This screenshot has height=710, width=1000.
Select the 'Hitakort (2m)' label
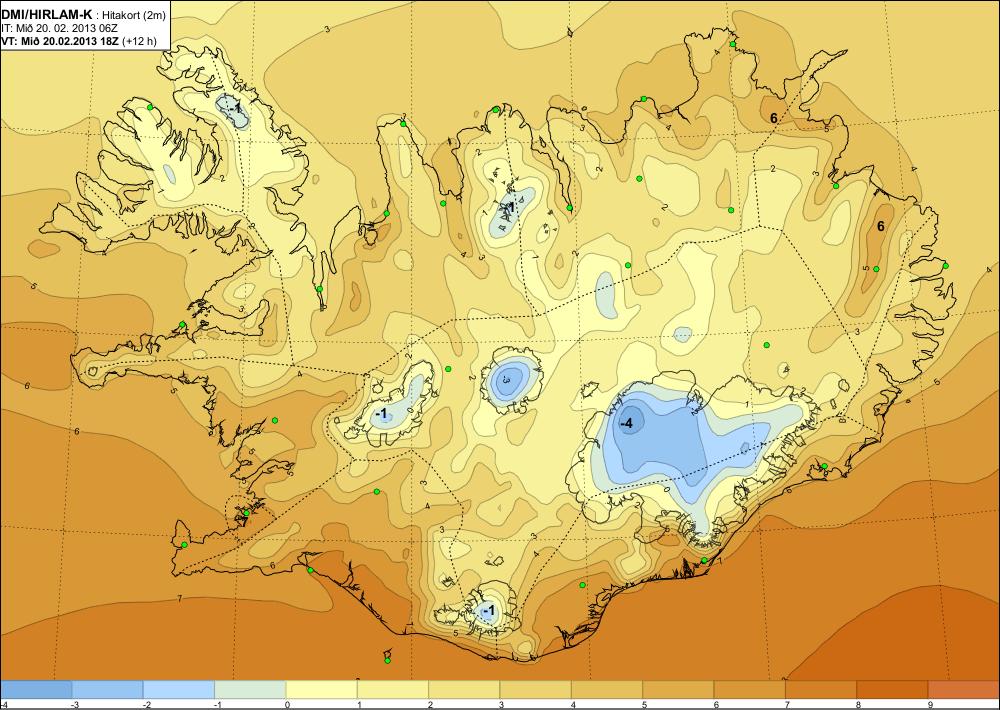tap(135, 16)
